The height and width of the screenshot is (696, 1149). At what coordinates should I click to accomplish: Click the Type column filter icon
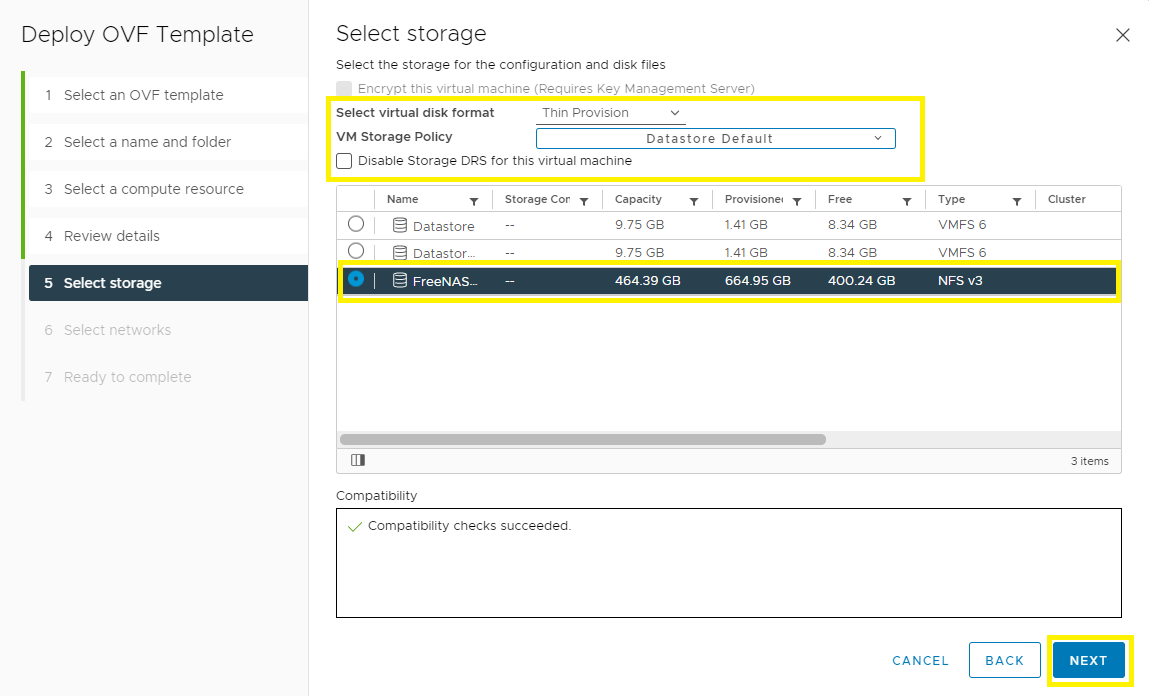[x=1017, y=201]
